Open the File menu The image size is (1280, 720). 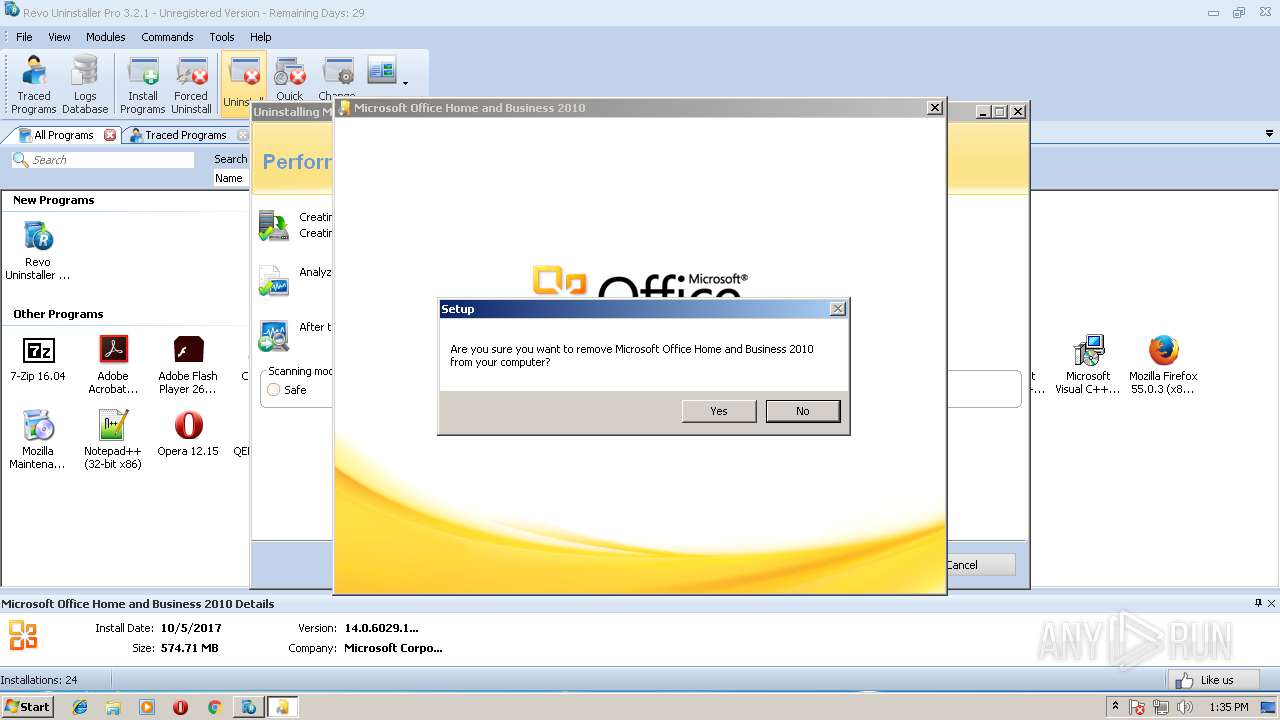(x=24, y=37)
